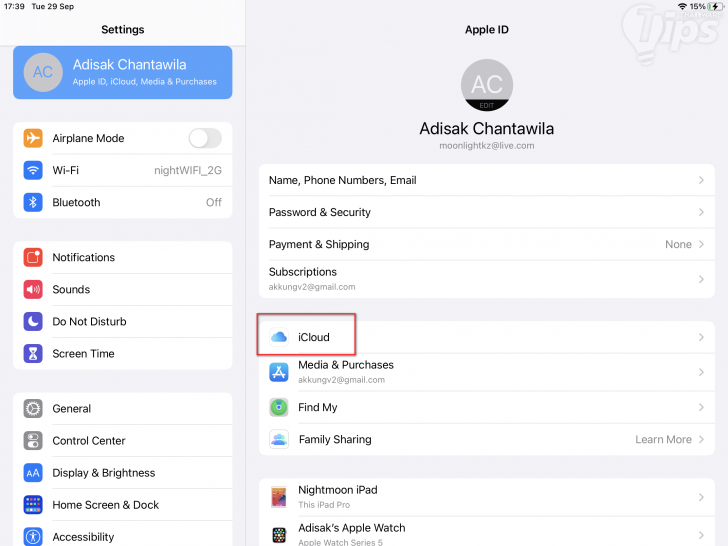
Task: Tap the Accessibility icon
Action: 33,537
